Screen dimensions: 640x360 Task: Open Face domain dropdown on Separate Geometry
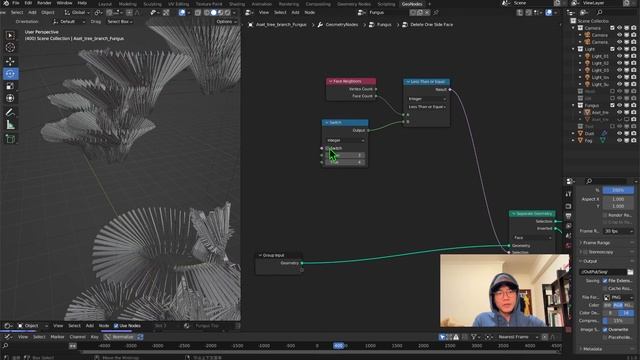point(532,237)
